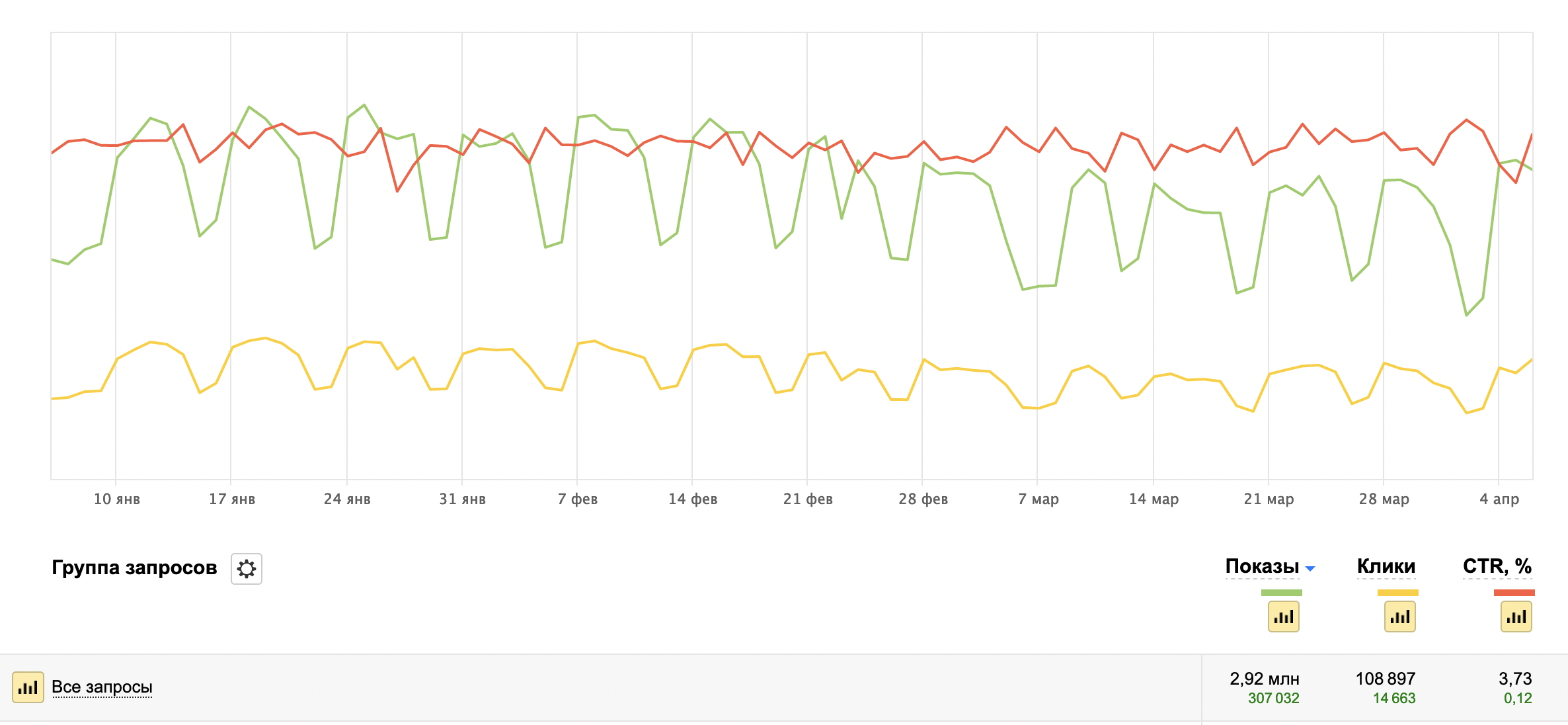
Task: Open sort arrow next to Показы
Action: [1310, 568]
